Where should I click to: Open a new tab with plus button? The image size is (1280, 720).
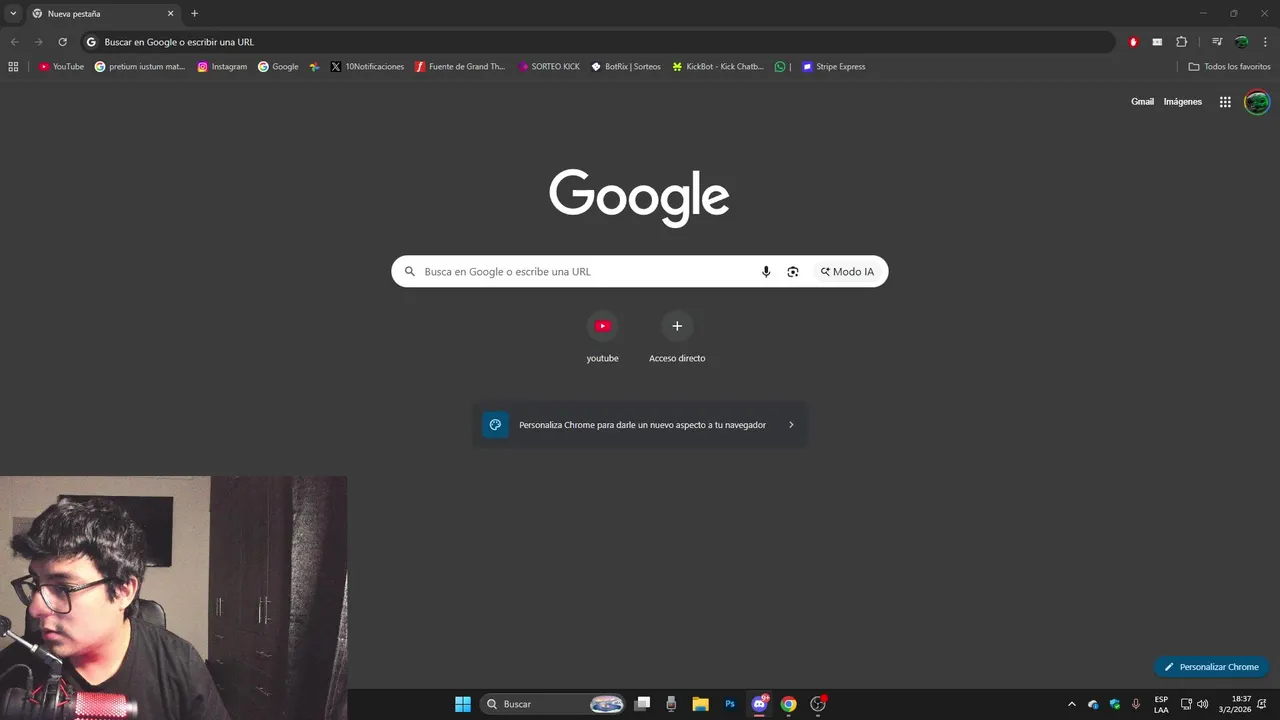[x=194, y=14]
